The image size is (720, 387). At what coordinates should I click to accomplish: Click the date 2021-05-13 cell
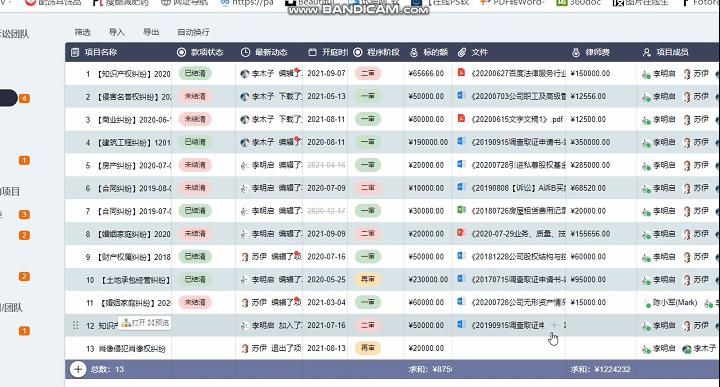[x=326, y=96]
